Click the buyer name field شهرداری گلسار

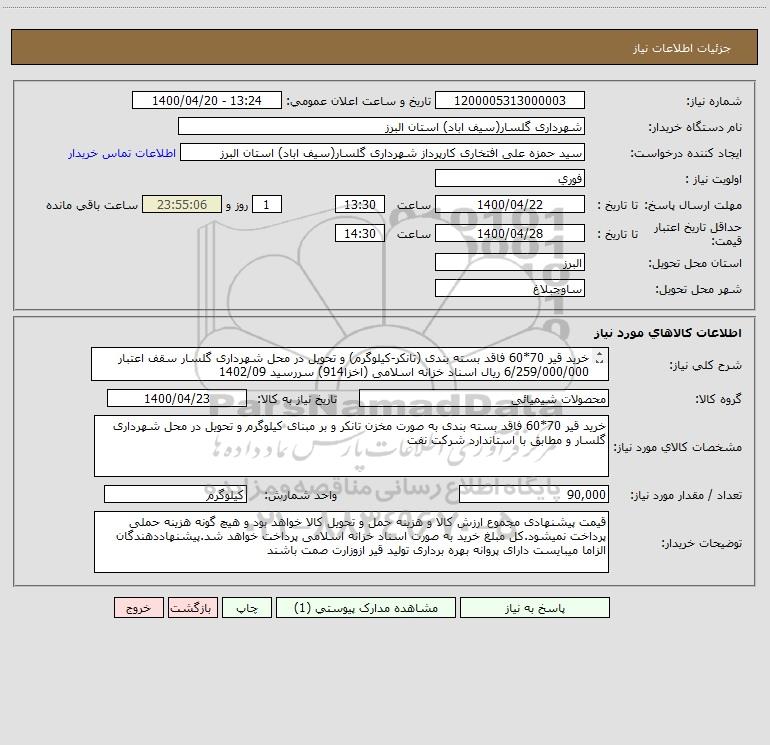click(x=381, y=126)
